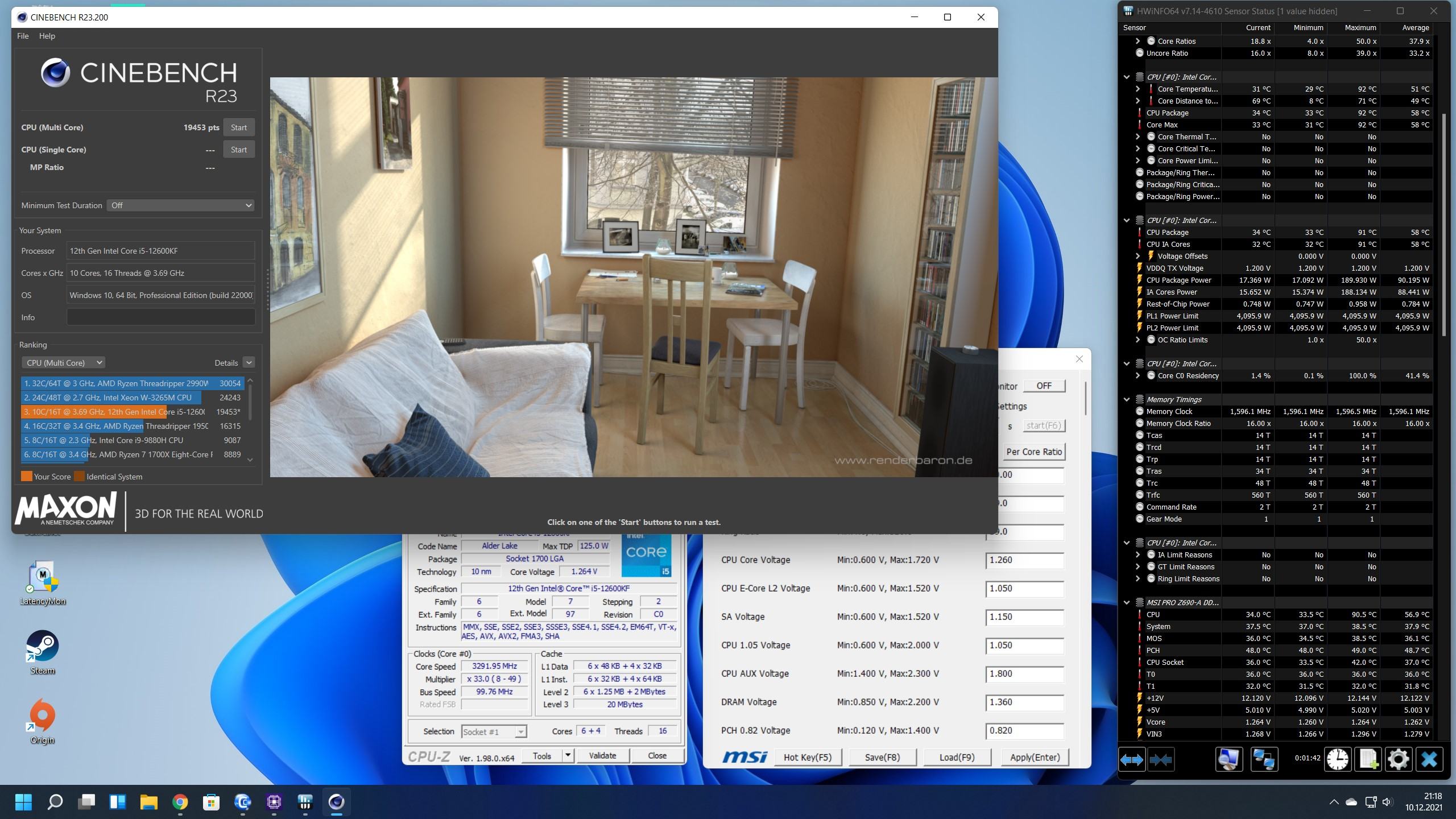Viewport: 1456px width, 819px height.
Task: Click Per Core Ratio button
Action: click(x=1034, y=452)
